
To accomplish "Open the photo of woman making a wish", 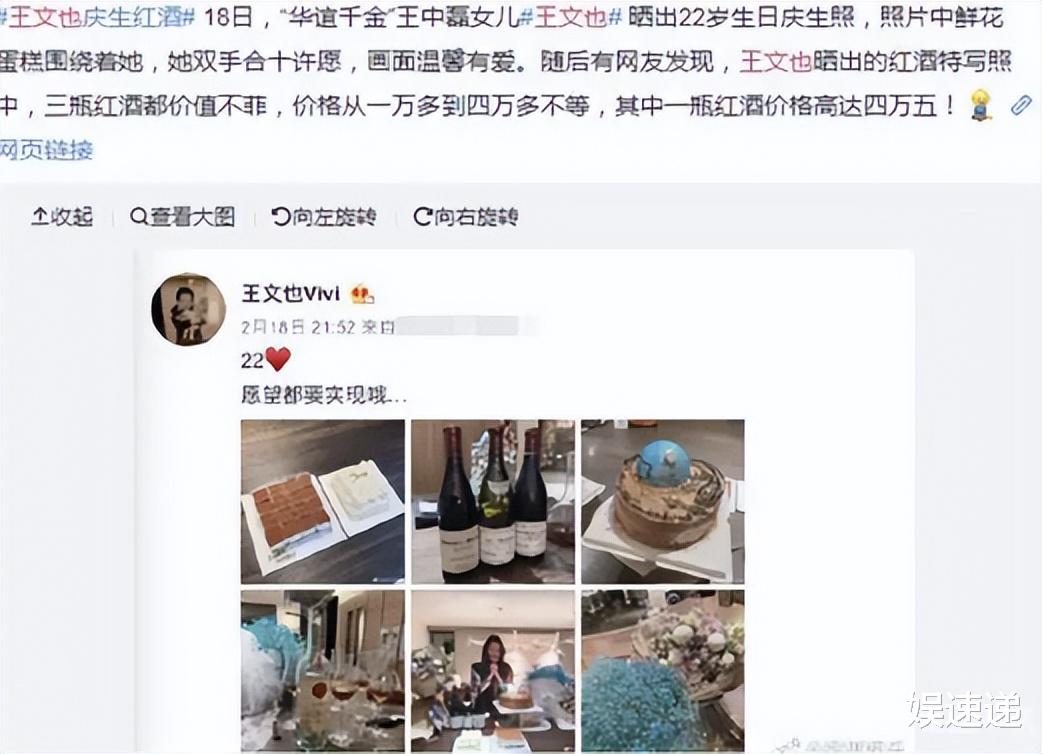I will [x=493, y=671].
